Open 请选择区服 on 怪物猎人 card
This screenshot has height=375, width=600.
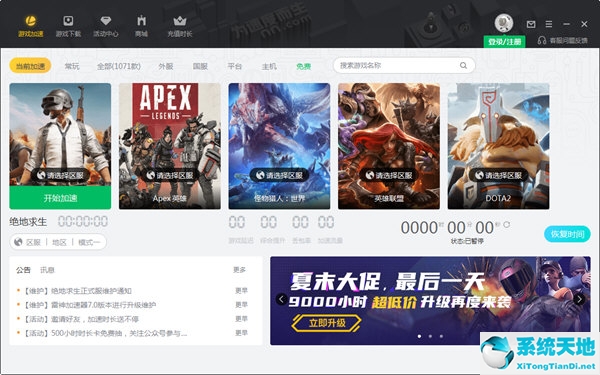pos(279,175)
